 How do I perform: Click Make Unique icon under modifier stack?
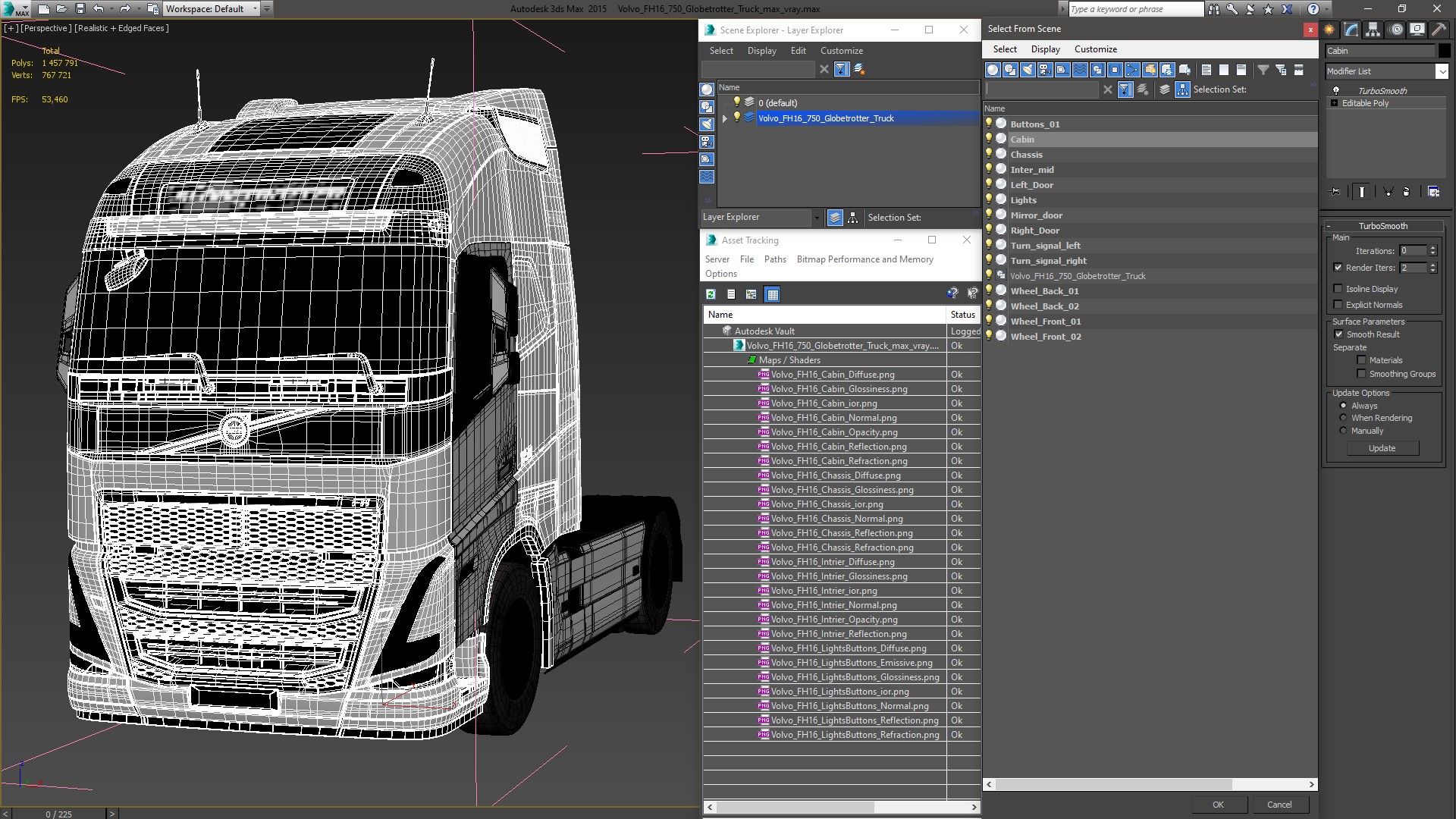pyautogui.click(x=1388, y=192)
